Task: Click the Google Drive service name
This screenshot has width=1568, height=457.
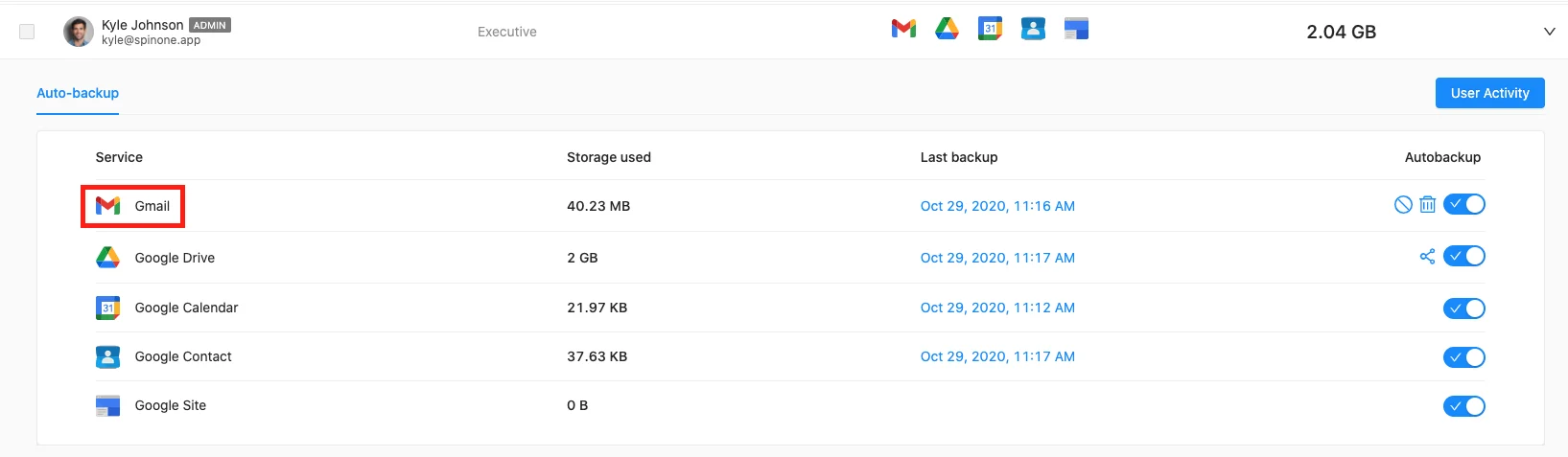Action: pos(175,258)
